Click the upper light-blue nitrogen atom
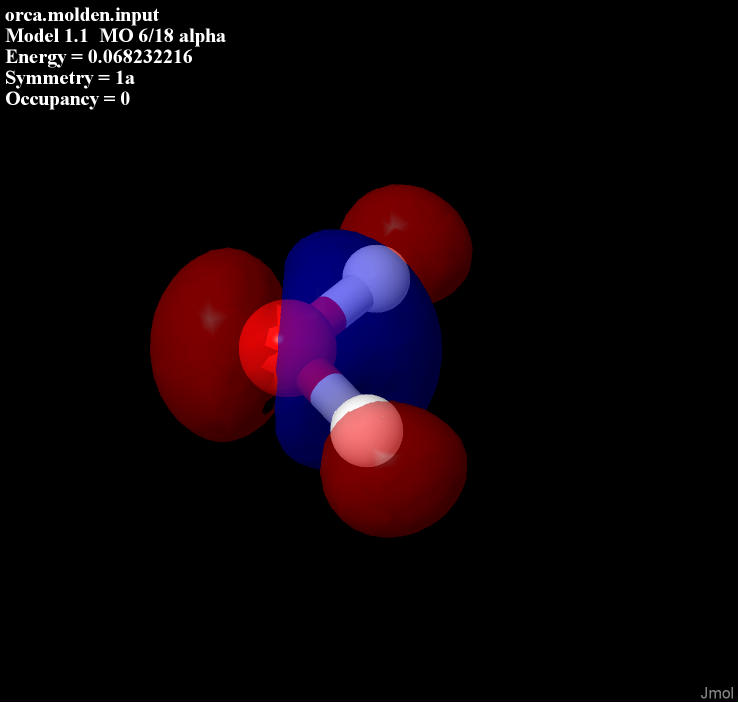 tap(376, 279)
